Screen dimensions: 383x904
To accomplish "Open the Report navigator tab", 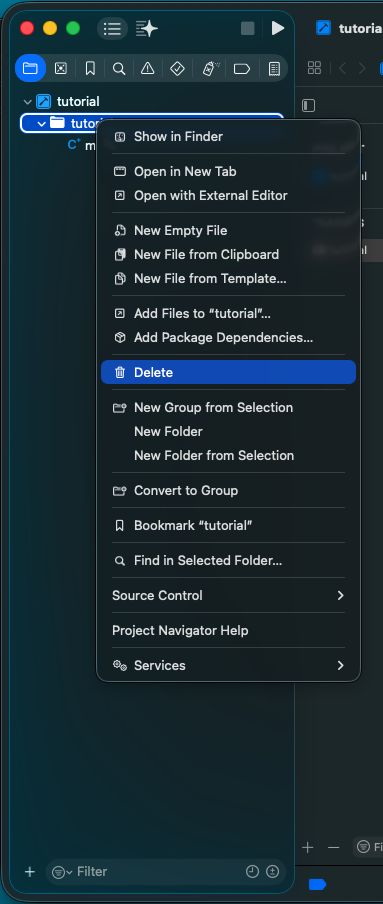I will (274, 69).
